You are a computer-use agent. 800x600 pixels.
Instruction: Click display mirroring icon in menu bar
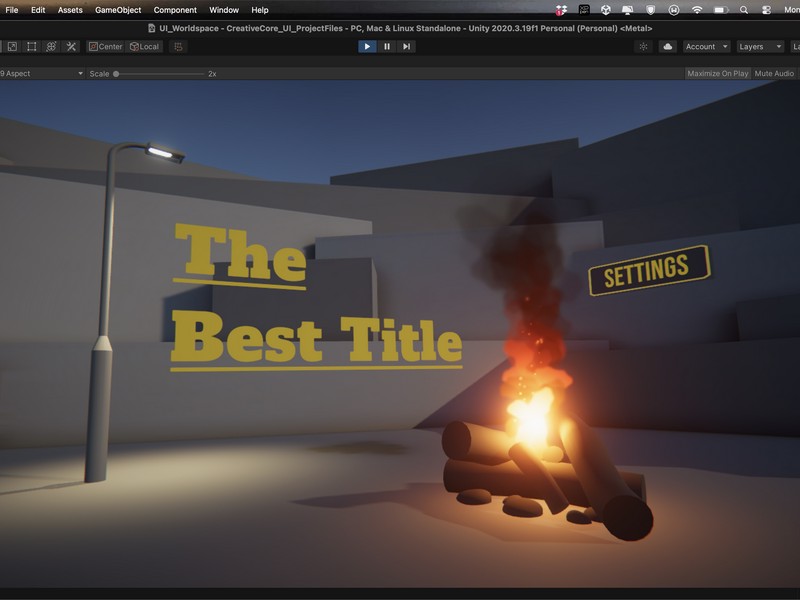pyautogui.click(x=628, y=10)
